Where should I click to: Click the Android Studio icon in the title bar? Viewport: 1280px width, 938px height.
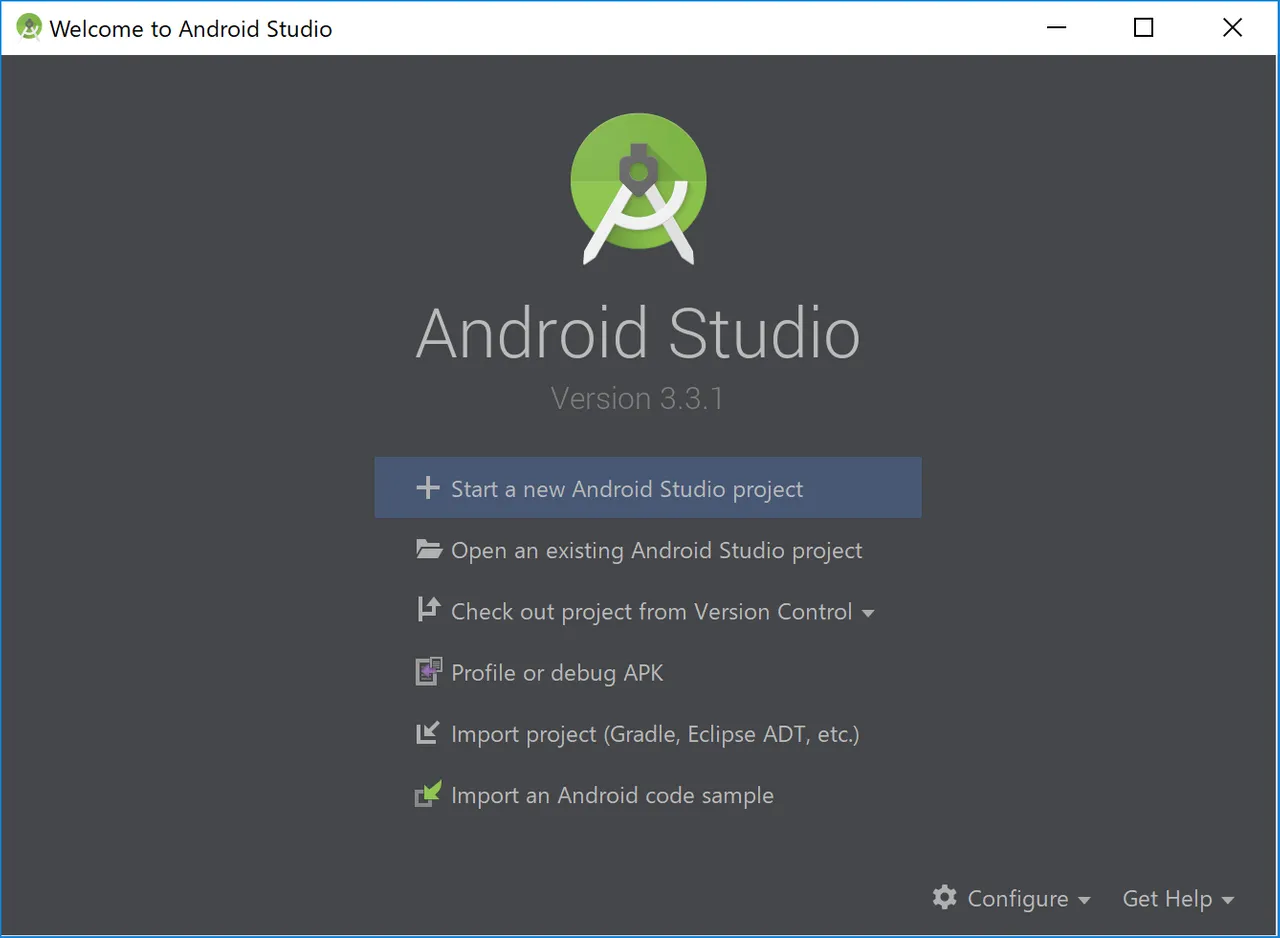[x=29, y=28]
